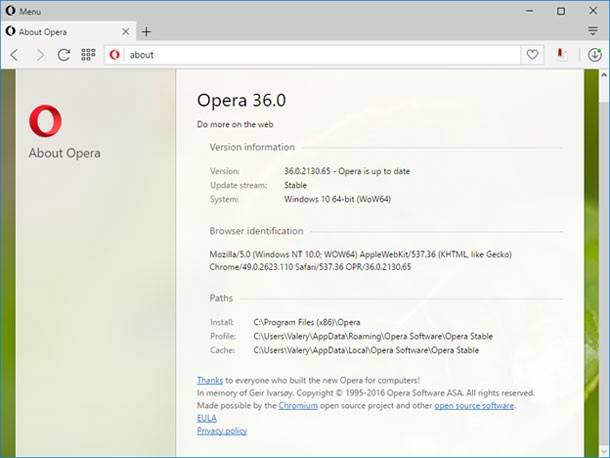Click the Browser identification heading
This screenshot has height=458, width=610.
pos(256,231)
